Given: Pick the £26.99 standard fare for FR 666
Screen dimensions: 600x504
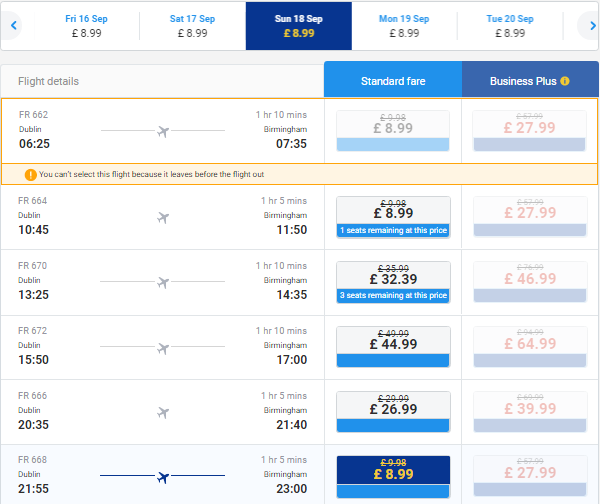Looking at the screenshot, I should 393,412.
